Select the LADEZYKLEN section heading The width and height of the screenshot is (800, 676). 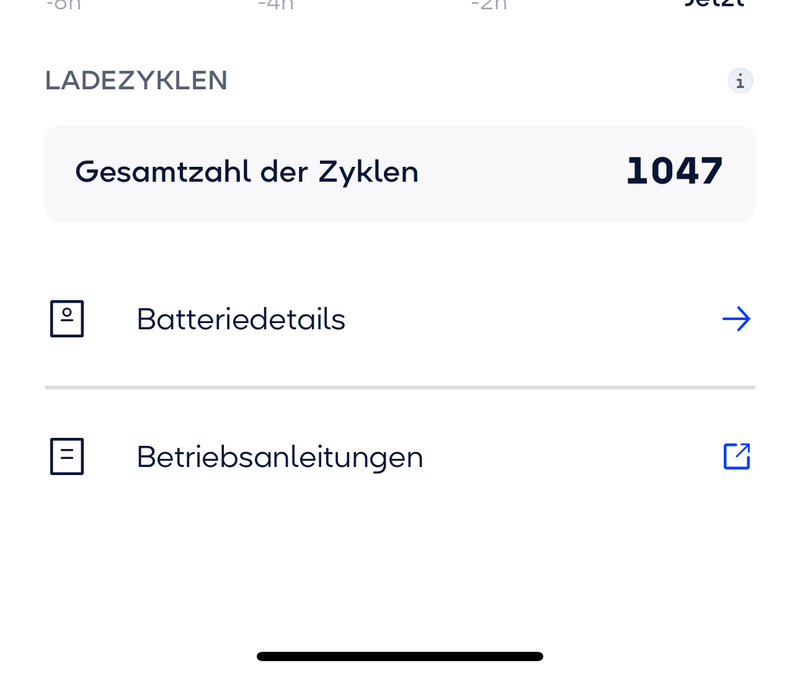pos(136,81)
